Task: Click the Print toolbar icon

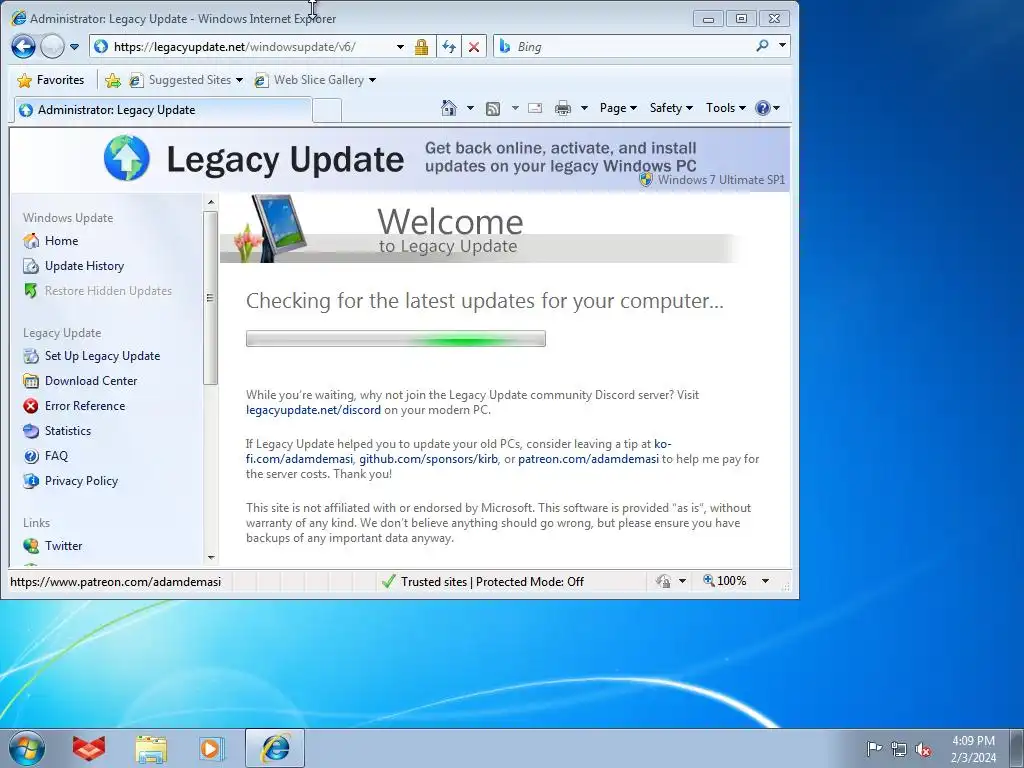Action: (562, 108)
